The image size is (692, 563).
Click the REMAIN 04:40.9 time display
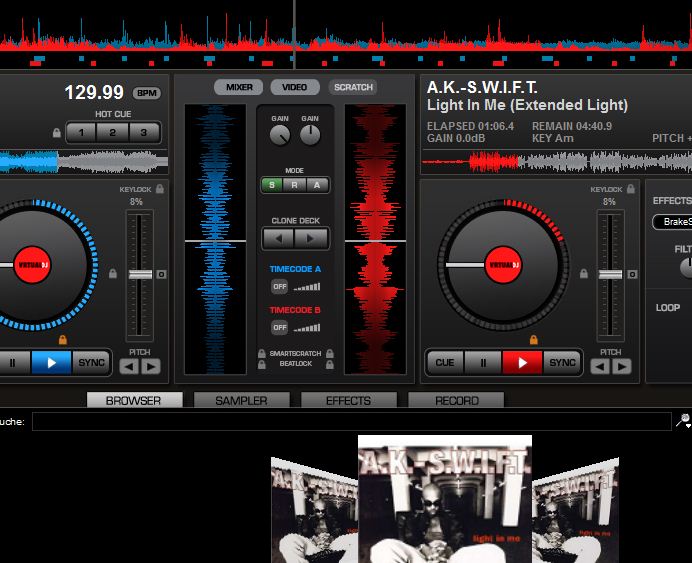(x=572, y=126)
